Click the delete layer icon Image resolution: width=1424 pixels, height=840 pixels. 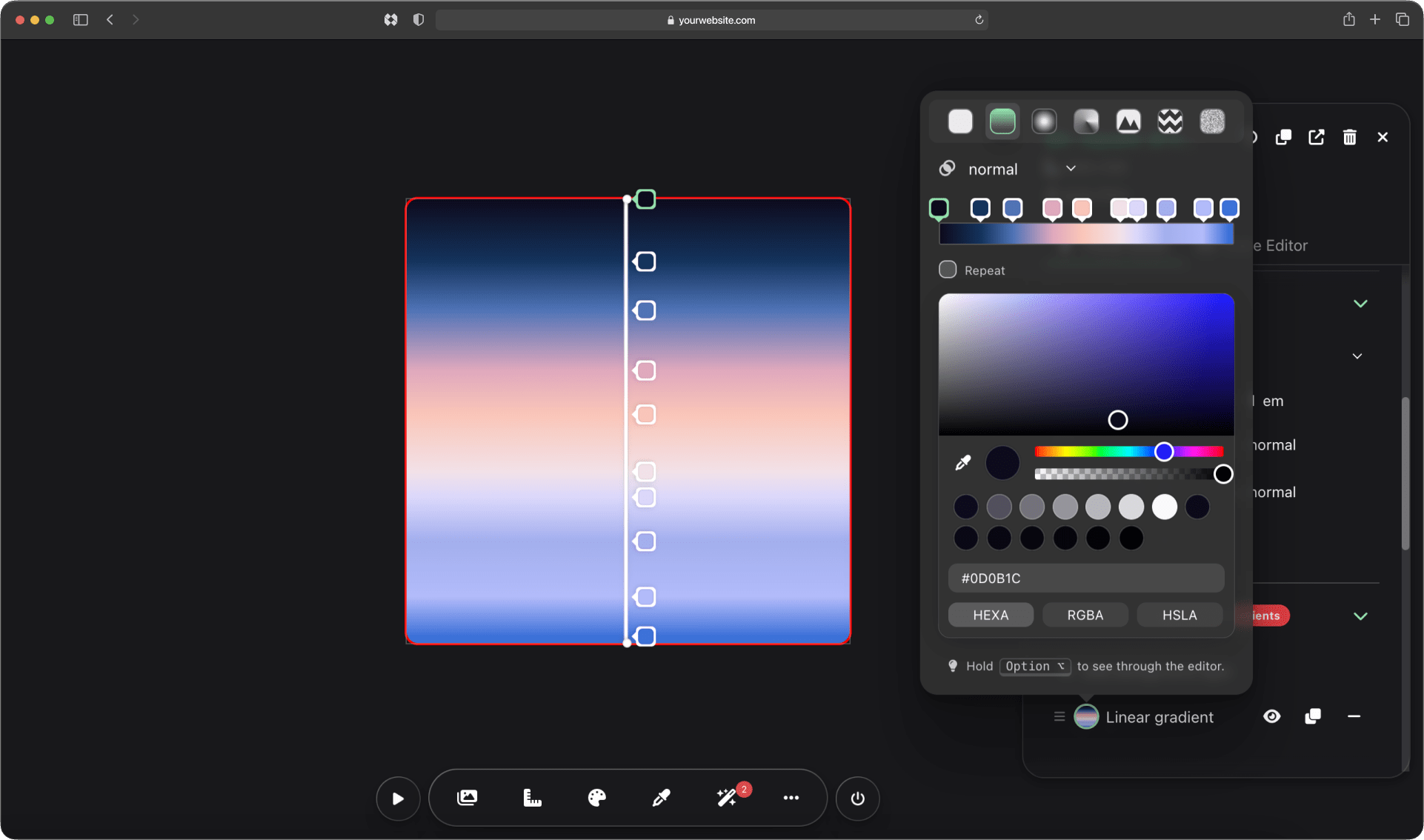click(1349, 137)
